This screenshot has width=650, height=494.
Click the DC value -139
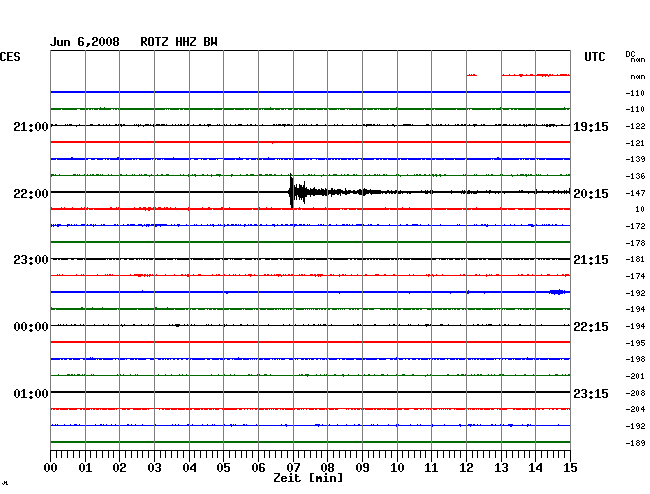tap(635, 159)
